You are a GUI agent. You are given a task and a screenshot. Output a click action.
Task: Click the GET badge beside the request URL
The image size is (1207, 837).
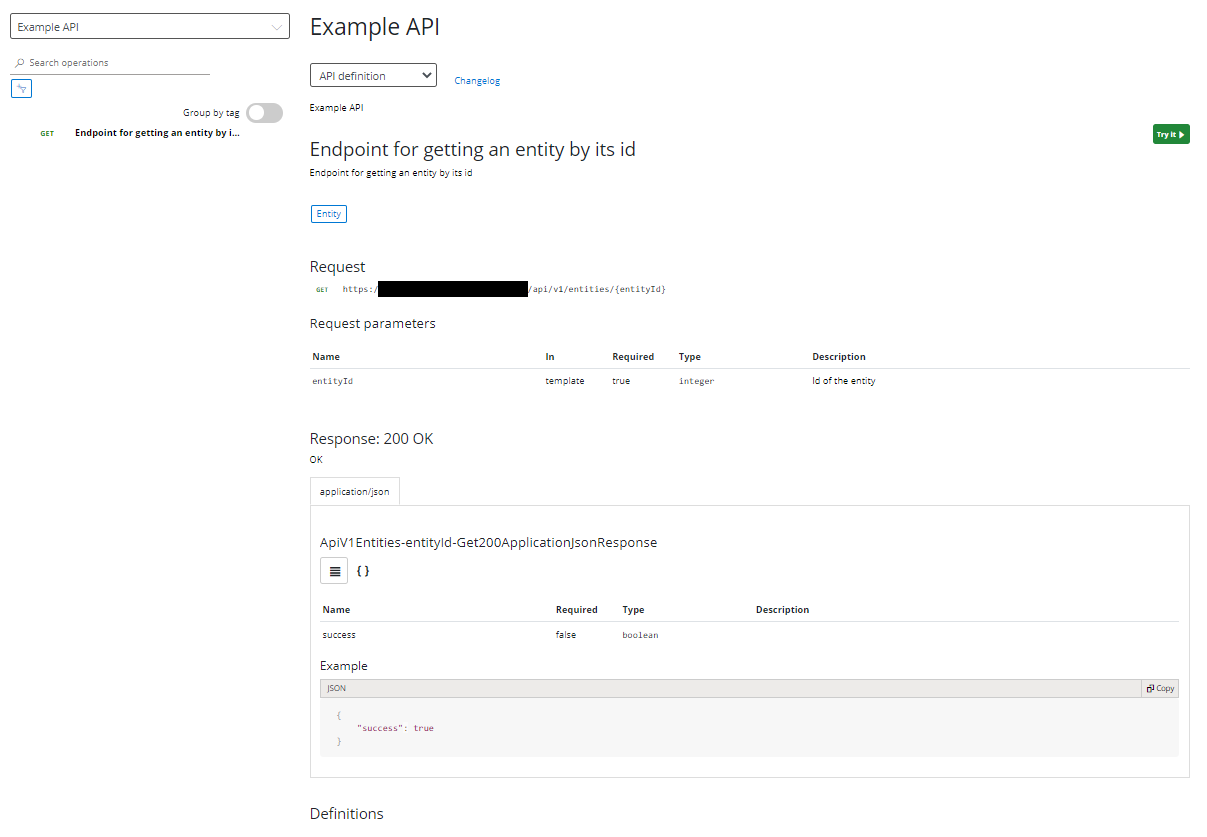(x=322, y=289)
